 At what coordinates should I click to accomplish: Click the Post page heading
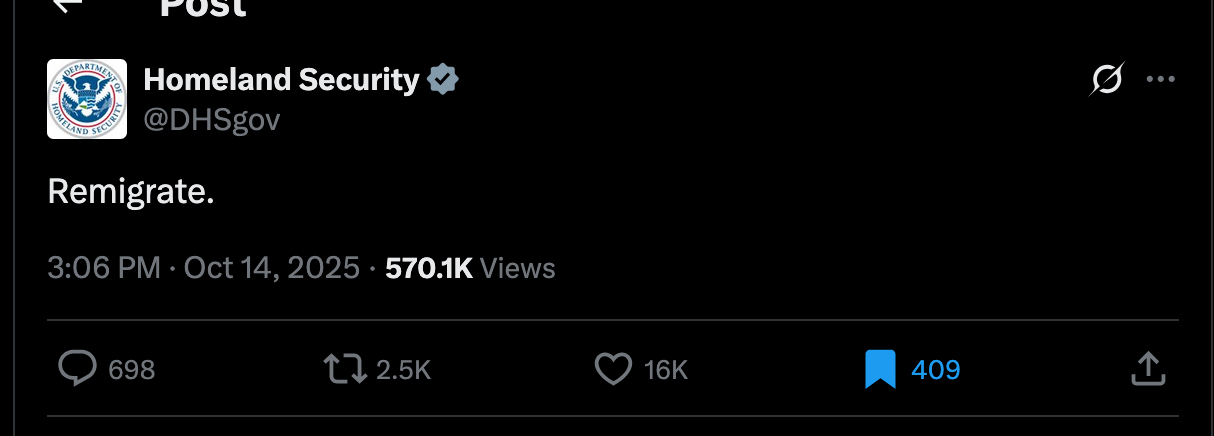pos(203,8)
